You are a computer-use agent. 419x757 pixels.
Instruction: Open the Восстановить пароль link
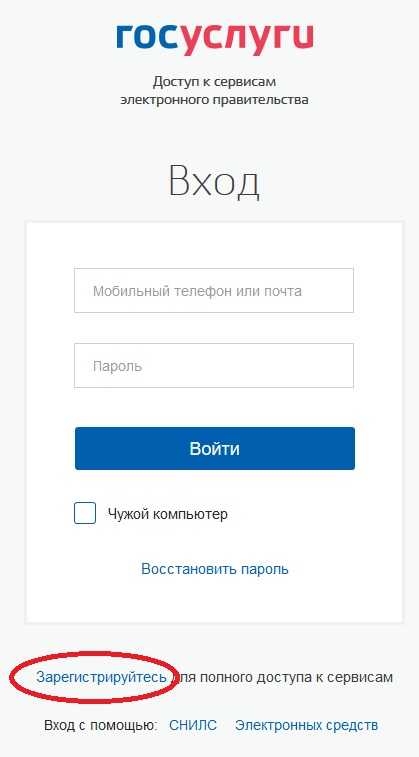215,569
